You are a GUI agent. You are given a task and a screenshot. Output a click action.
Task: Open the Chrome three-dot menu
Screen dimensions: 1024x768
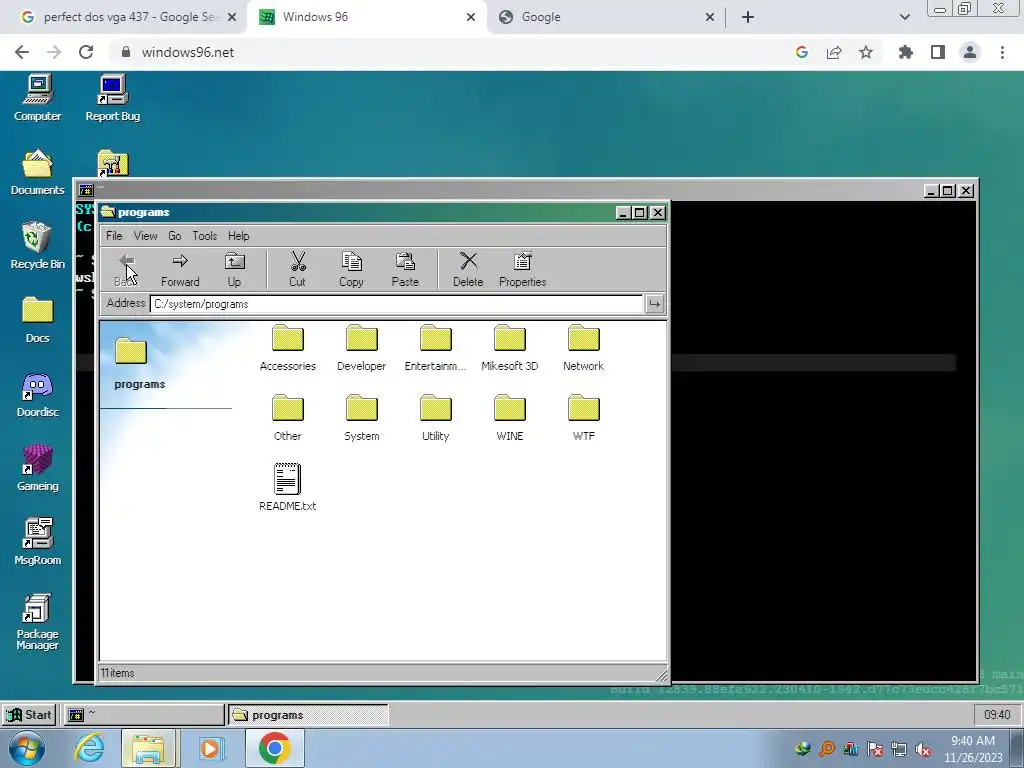(1002, 52)
